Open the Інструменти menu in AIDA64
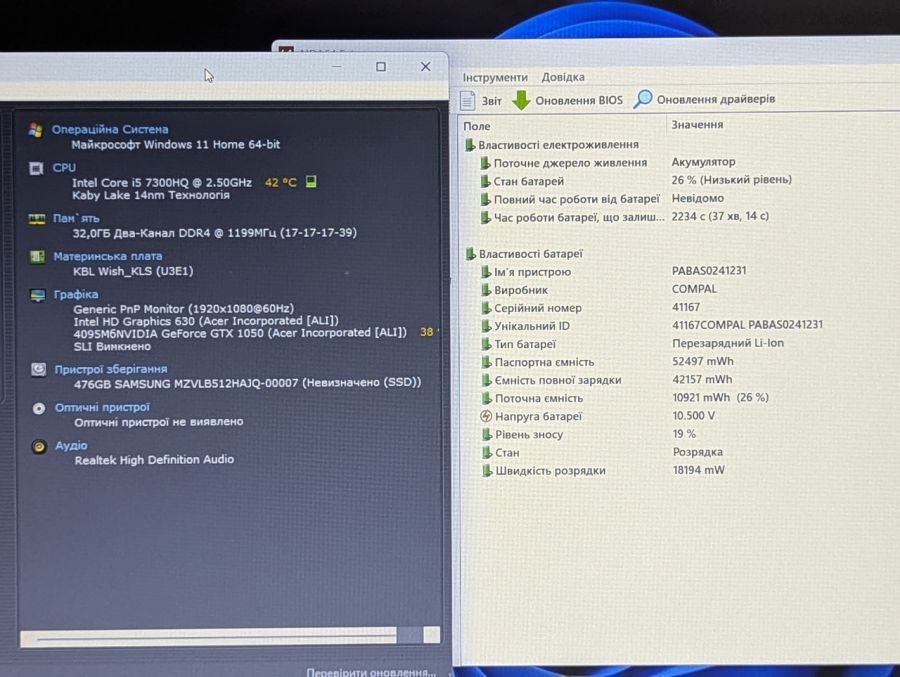The image size is (900, 677). coord(495,77)
